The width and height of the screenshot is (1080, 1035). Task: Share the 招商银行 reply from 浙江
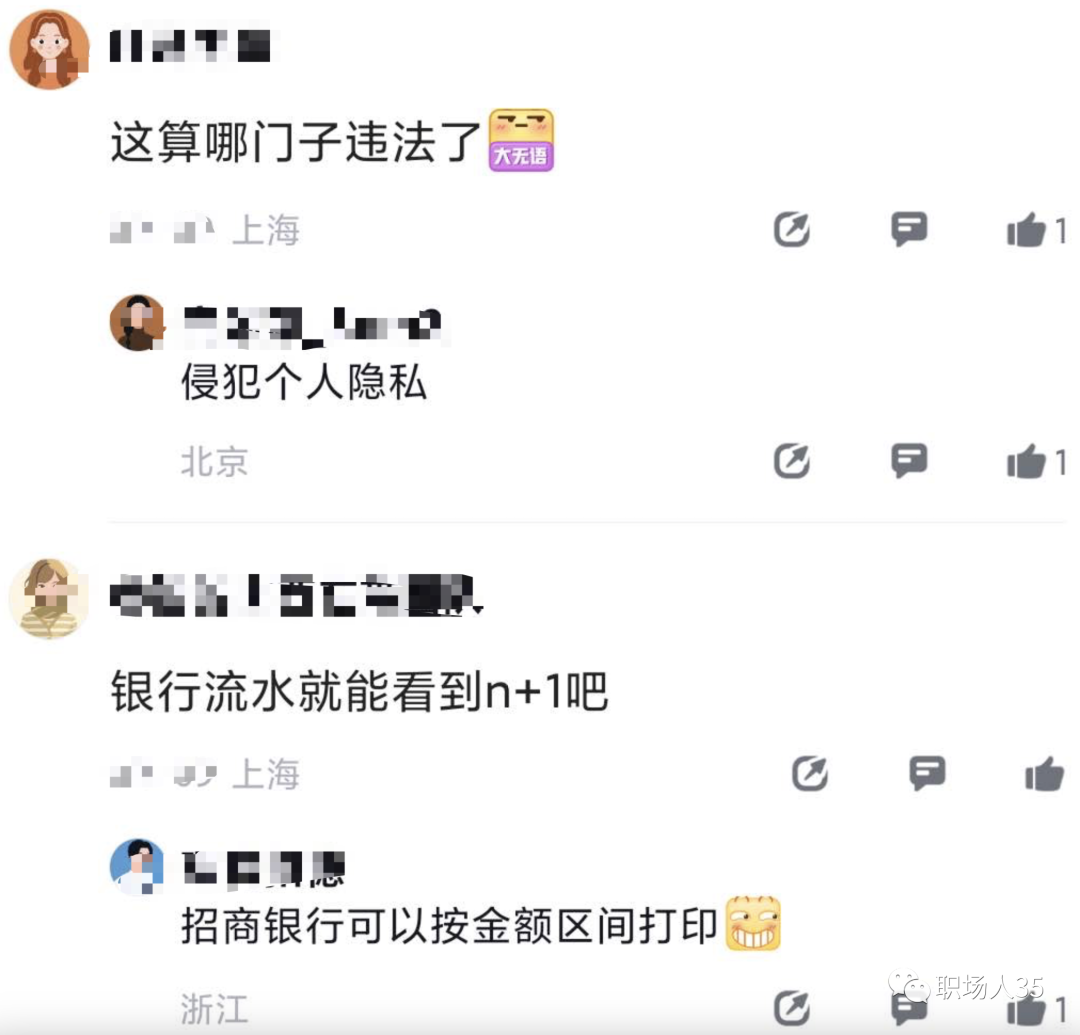pyautogui.click(x=791, y=1009)
